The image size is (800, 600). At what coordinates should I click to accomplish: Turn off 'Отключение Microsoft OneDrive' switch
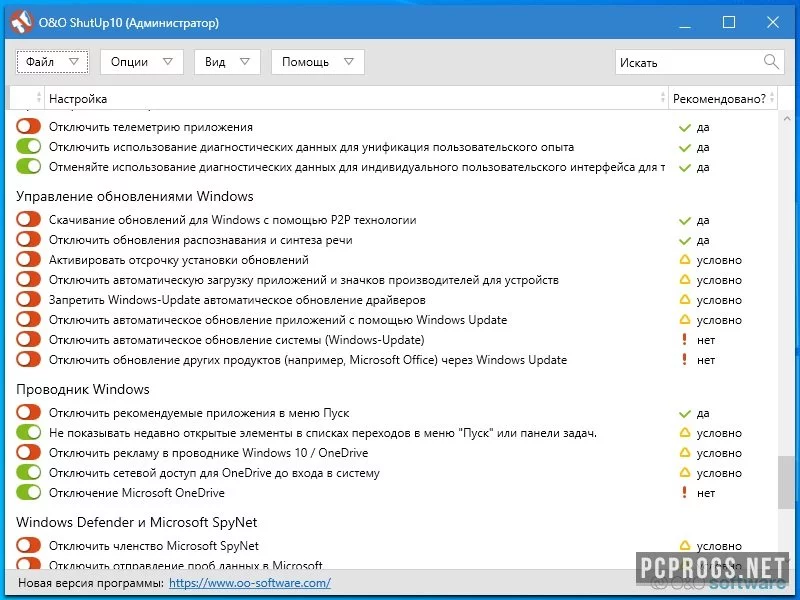pos(28,492)
